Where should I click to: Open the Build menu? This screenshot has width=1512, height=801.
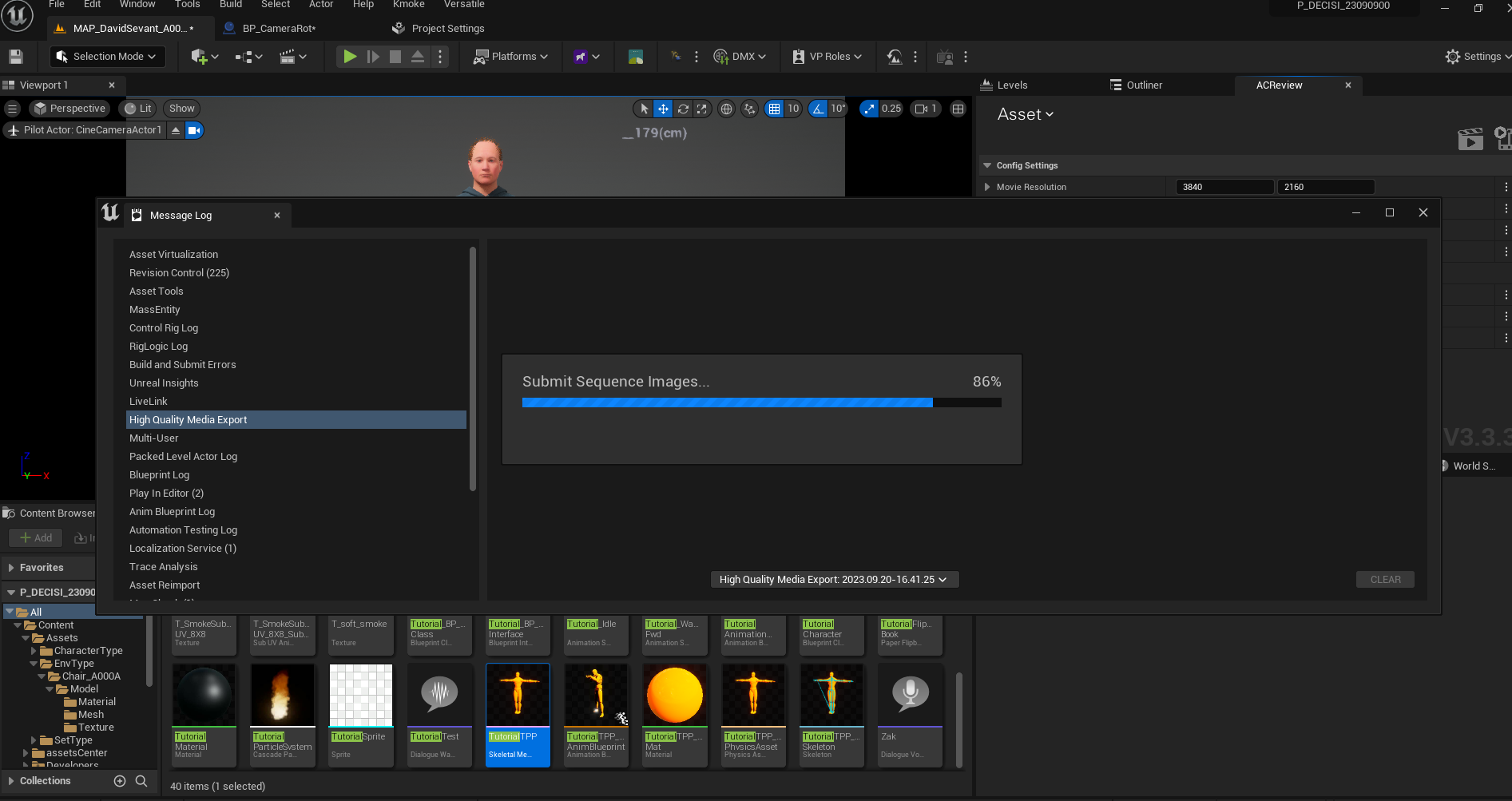231,5
